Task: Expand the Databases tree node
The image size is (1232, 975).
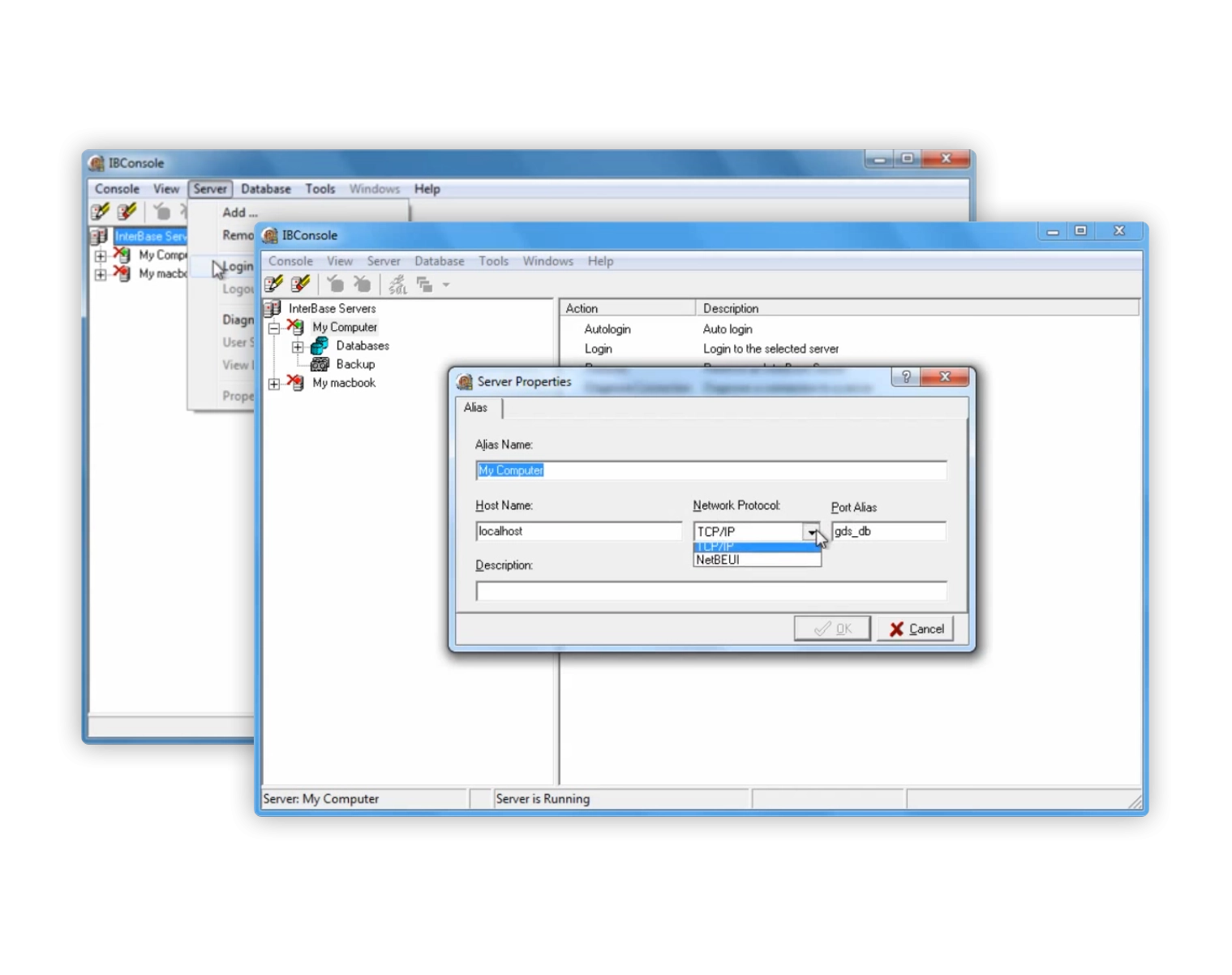Action: point(298,346)
